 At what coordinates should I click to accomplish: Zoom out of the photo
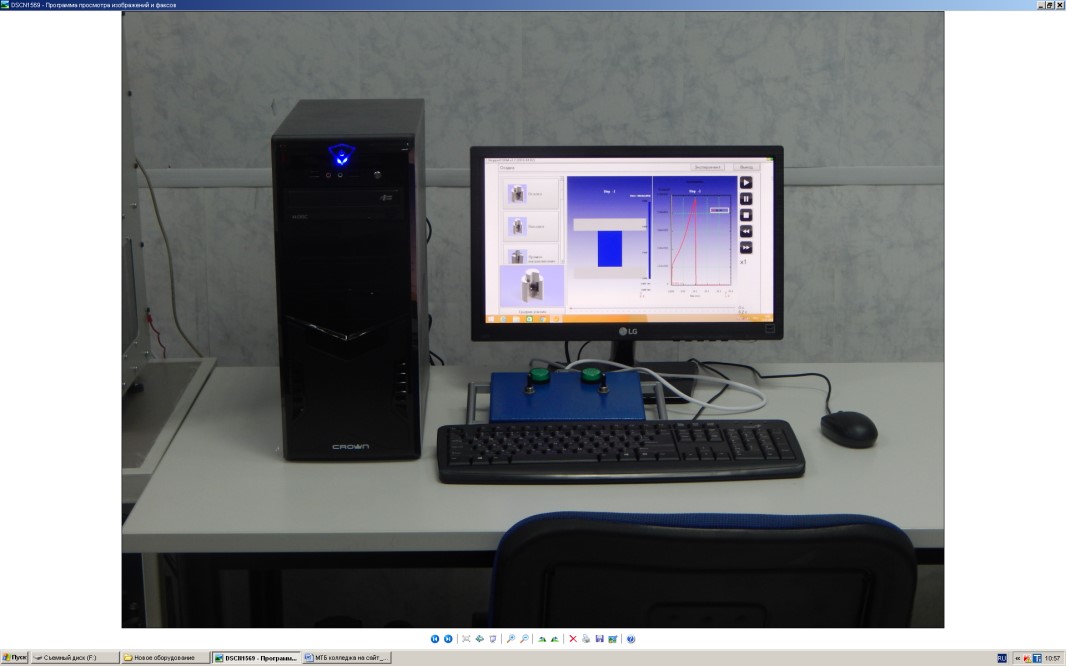524,639
